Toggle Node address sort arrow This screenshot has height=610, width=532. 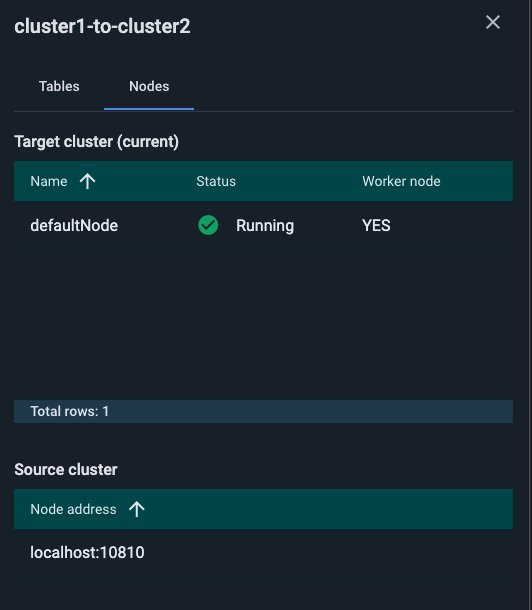pyautogui.click(x=136, y=509)
